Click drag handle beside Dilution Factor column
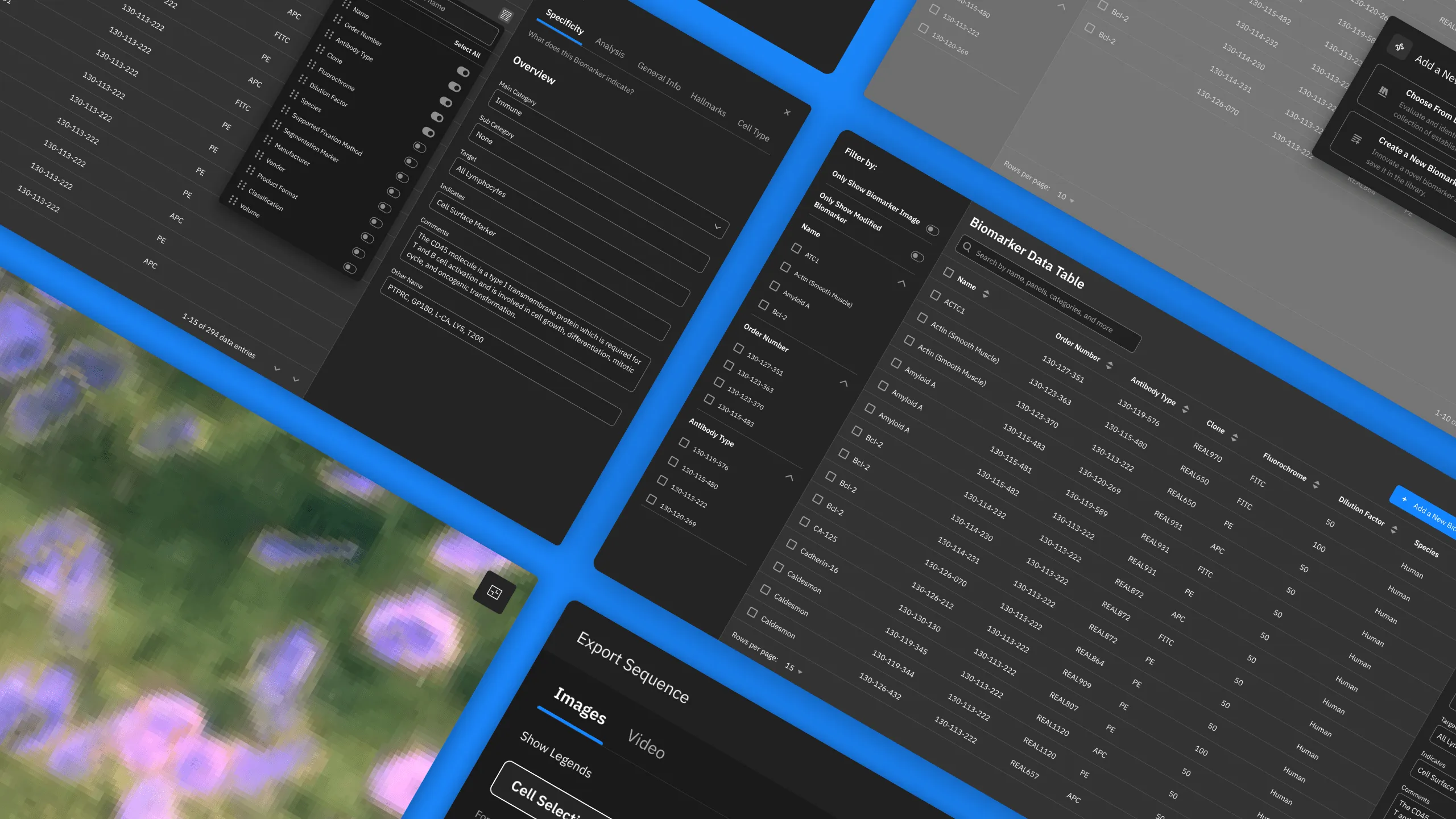This screenshot has height=819, width=1456. (x=303, y=80)
